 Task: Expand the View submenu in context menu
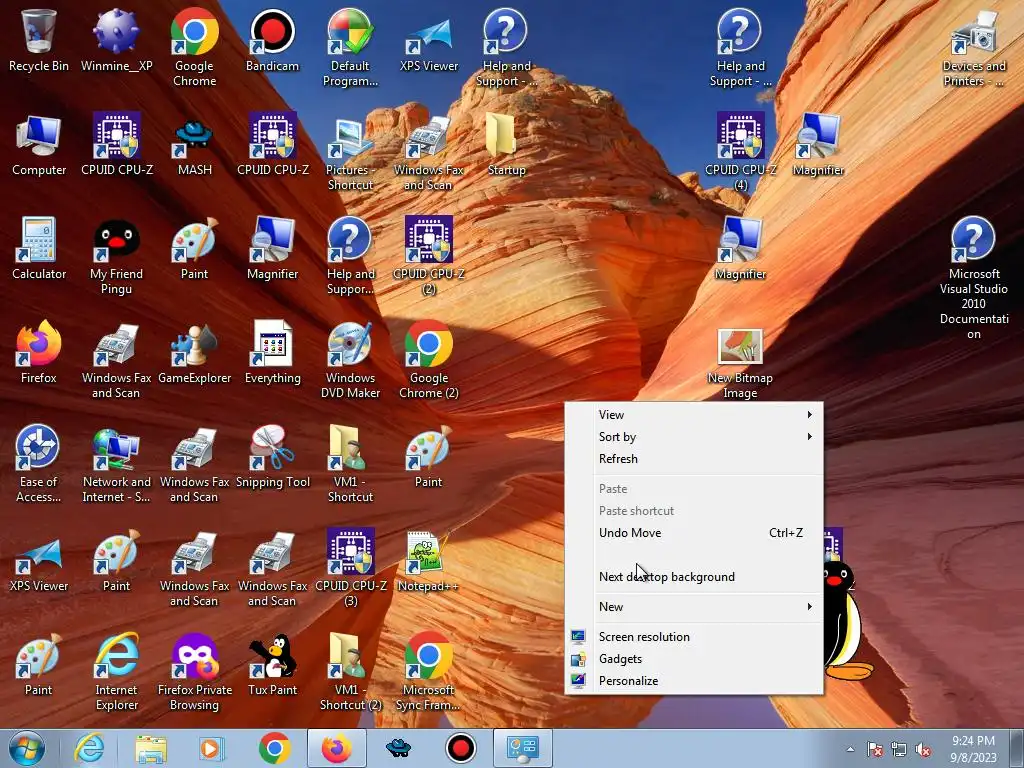(x=694, y=415)
